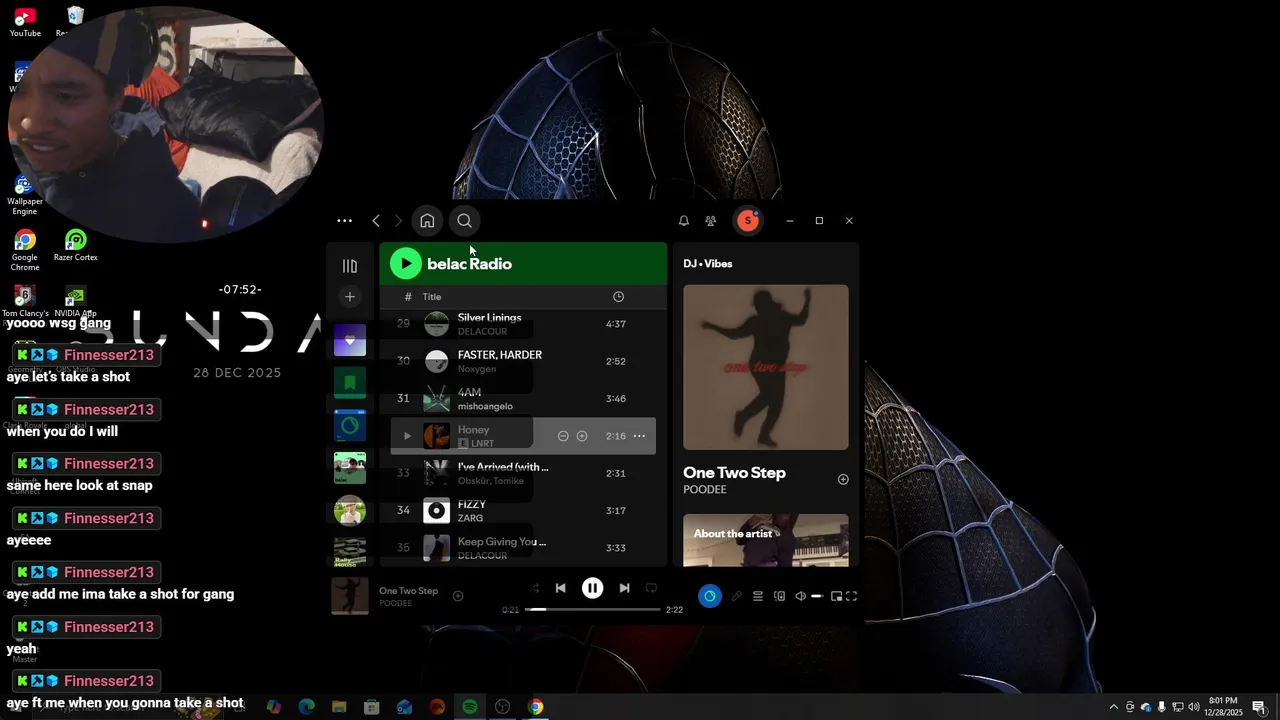Viewport: 1280px width, 720px height.
Task: Skip to next track
Action: point(624,588)
